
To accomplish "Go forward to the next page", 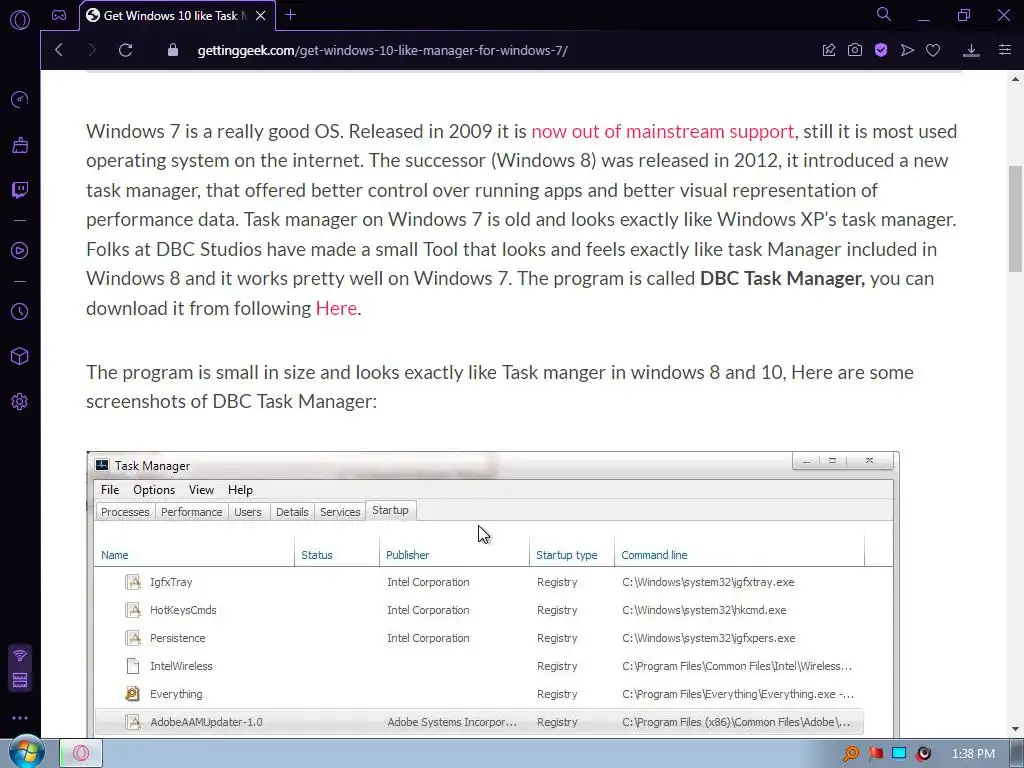I will coord(91,50).
